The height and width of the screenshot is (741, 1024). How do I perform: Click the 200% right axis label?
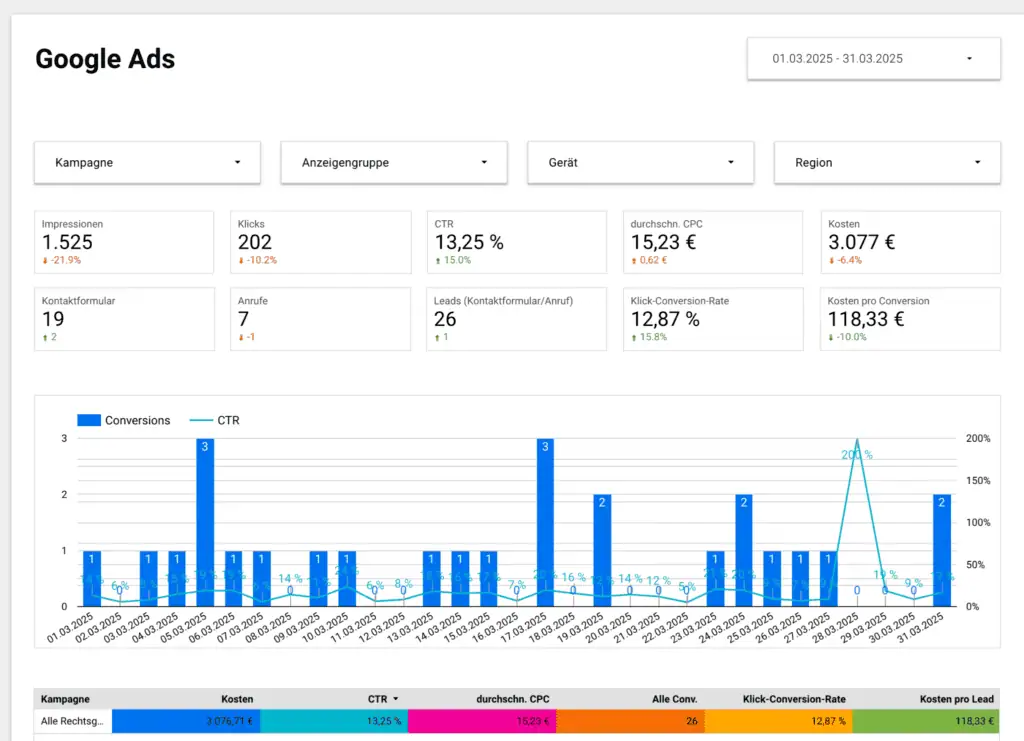pos(978,439)
